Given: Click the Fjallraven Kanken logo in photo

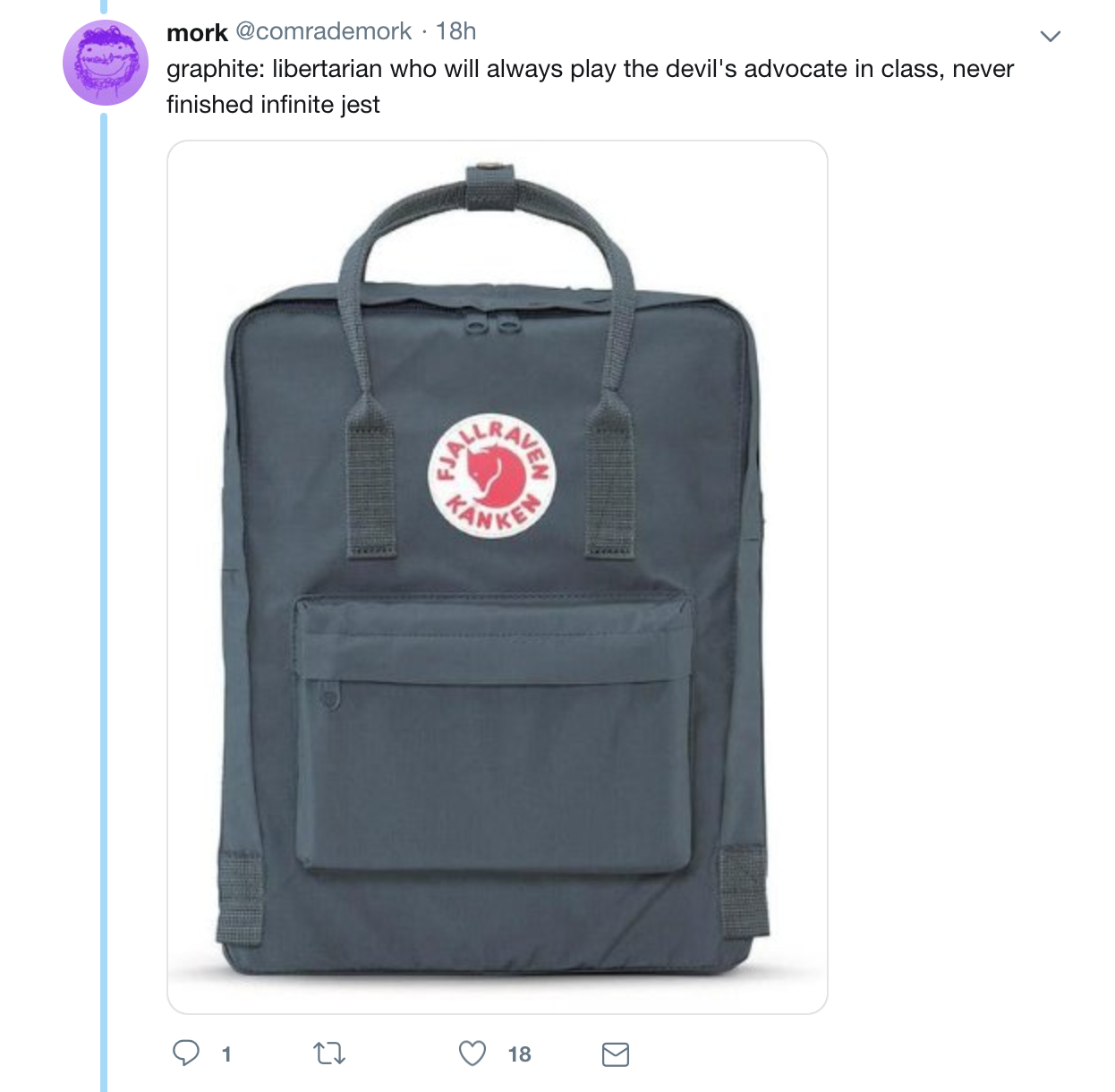Looking at the screenshot, I should [x=493, y=476].
